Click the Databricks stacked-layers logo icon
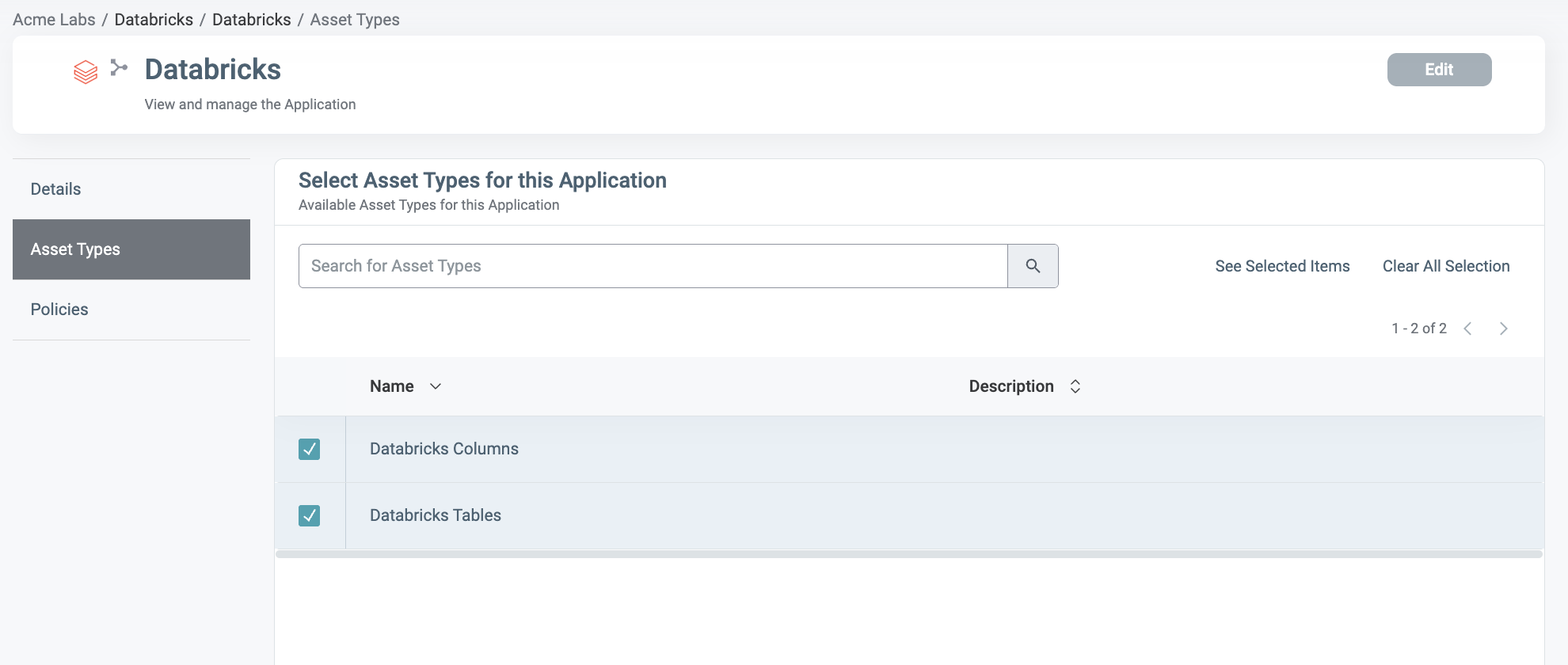The image size is (1568, 665). click(86, 72)
